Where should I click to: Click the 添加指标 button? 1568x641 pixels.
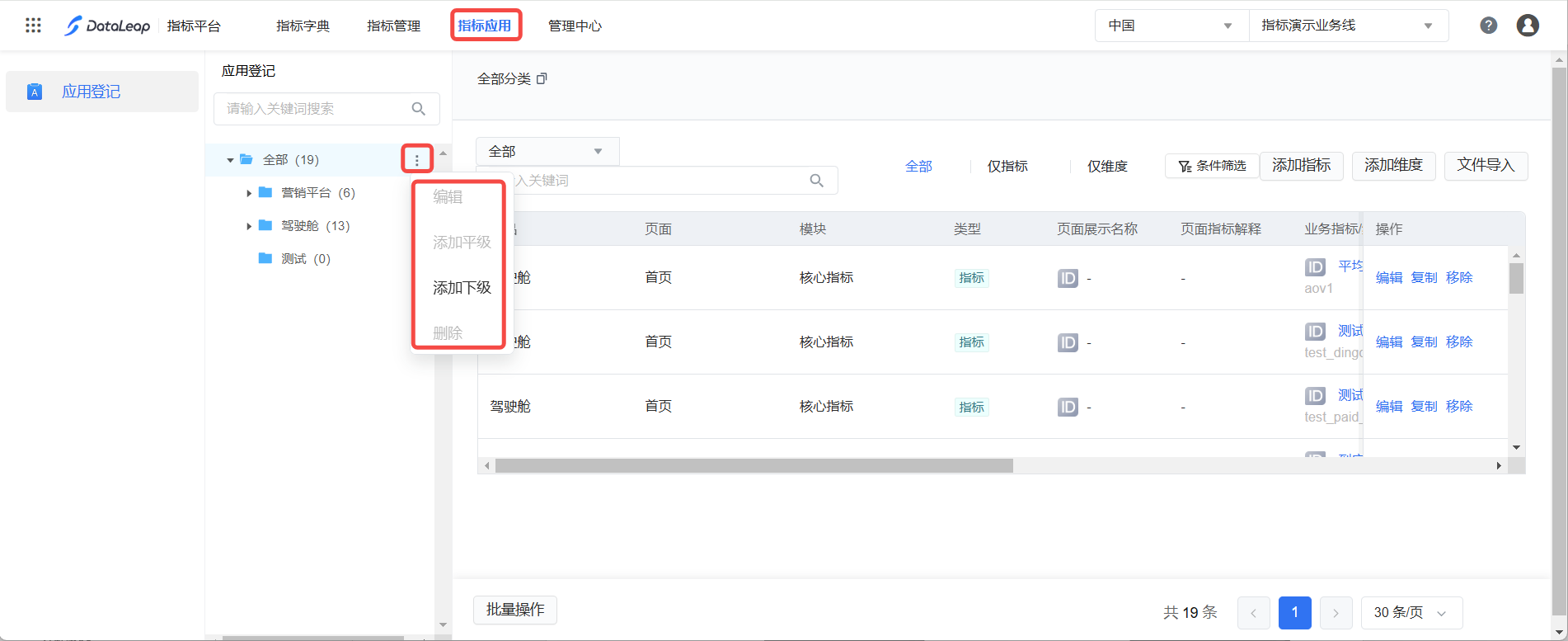pos(1302,166)
